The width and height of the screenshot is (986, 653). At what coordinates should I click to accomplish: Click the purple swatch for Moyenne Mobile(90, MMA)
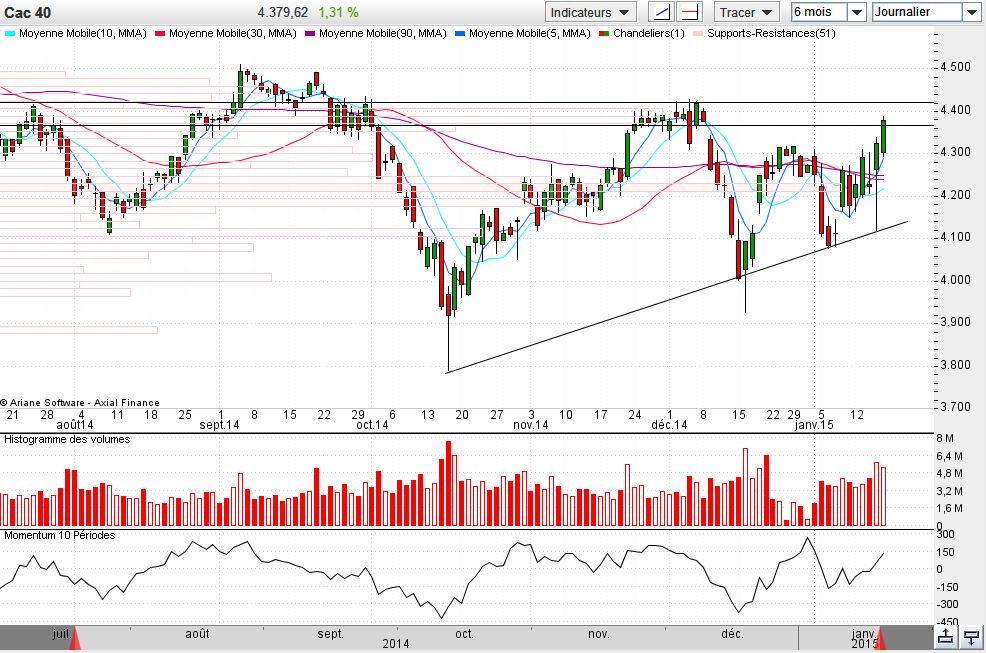[x=309, y=33]
